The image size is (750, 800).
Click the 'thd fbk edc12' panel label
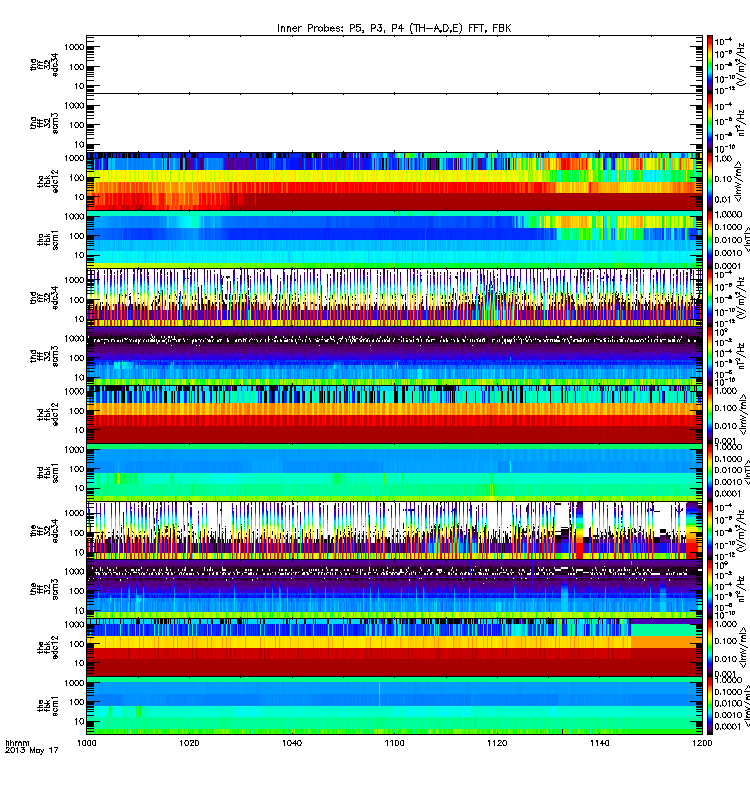[x=48, y=414]
